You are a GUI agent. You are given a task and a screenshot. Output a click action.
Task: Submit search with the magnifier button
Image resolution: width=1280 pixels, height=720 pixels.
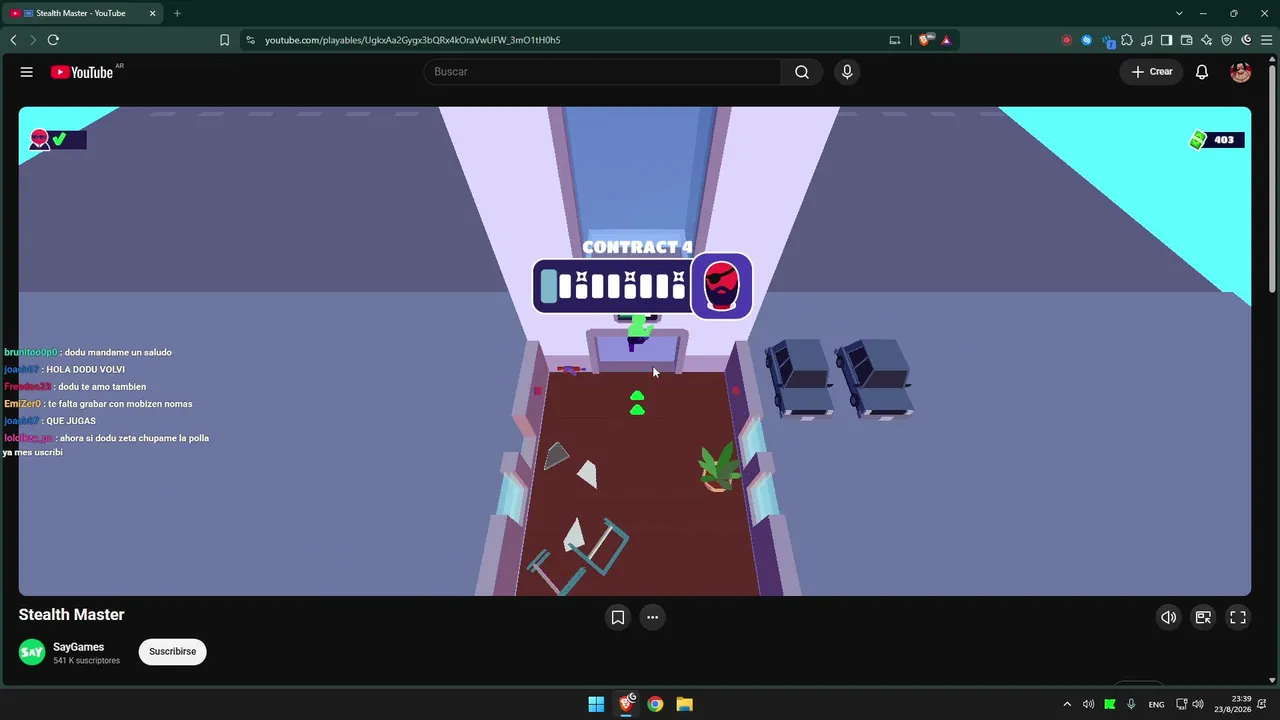(x=802, y=72)
